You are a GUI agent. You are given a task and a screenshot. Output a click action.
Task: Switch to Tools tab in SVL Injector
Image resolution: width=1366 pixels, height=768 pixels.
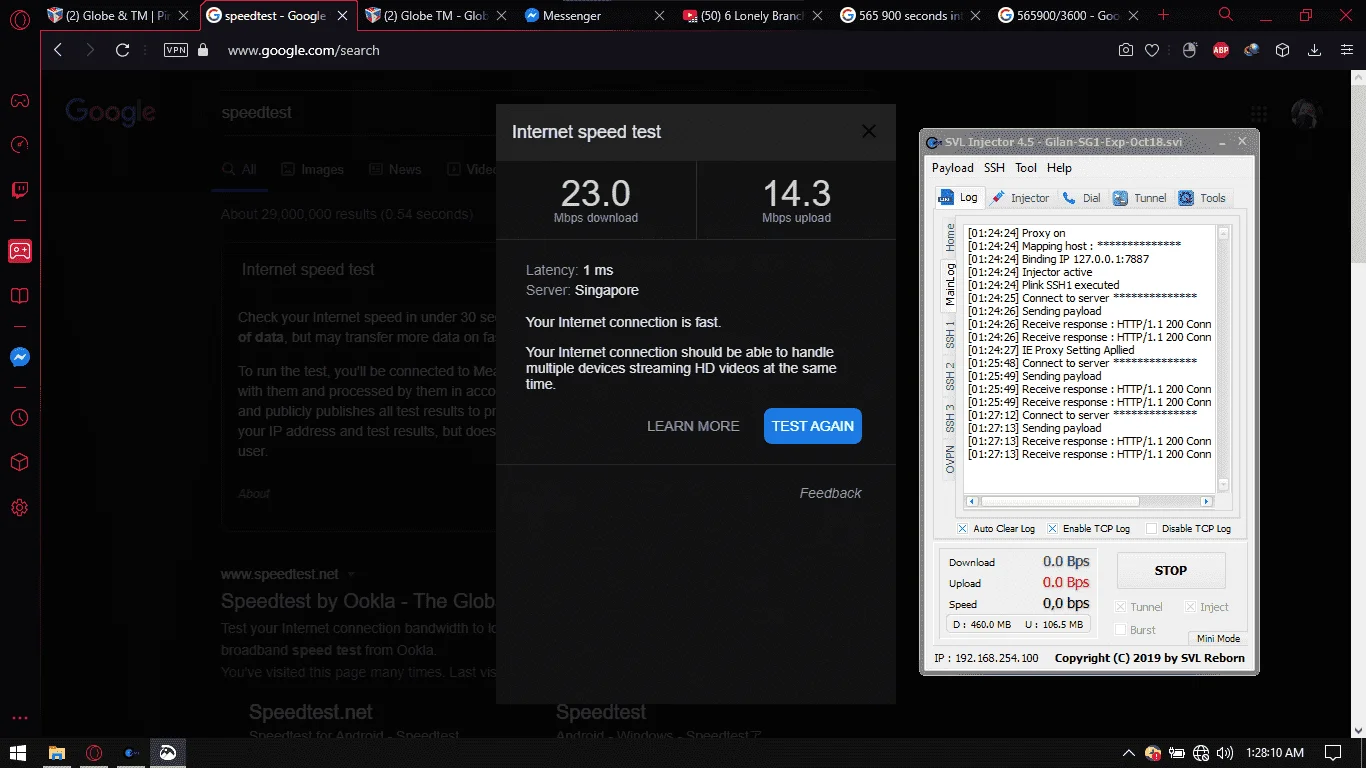coord(1202,198)
